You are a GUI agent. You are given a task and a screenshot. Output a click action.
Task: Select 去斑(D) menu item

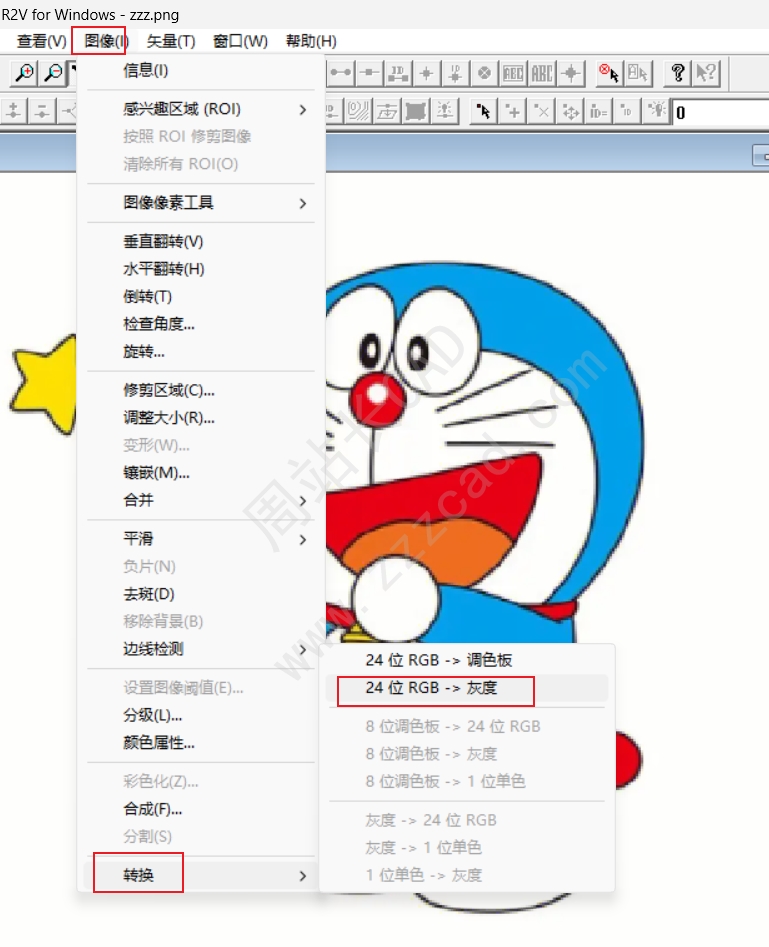(201, 594)
